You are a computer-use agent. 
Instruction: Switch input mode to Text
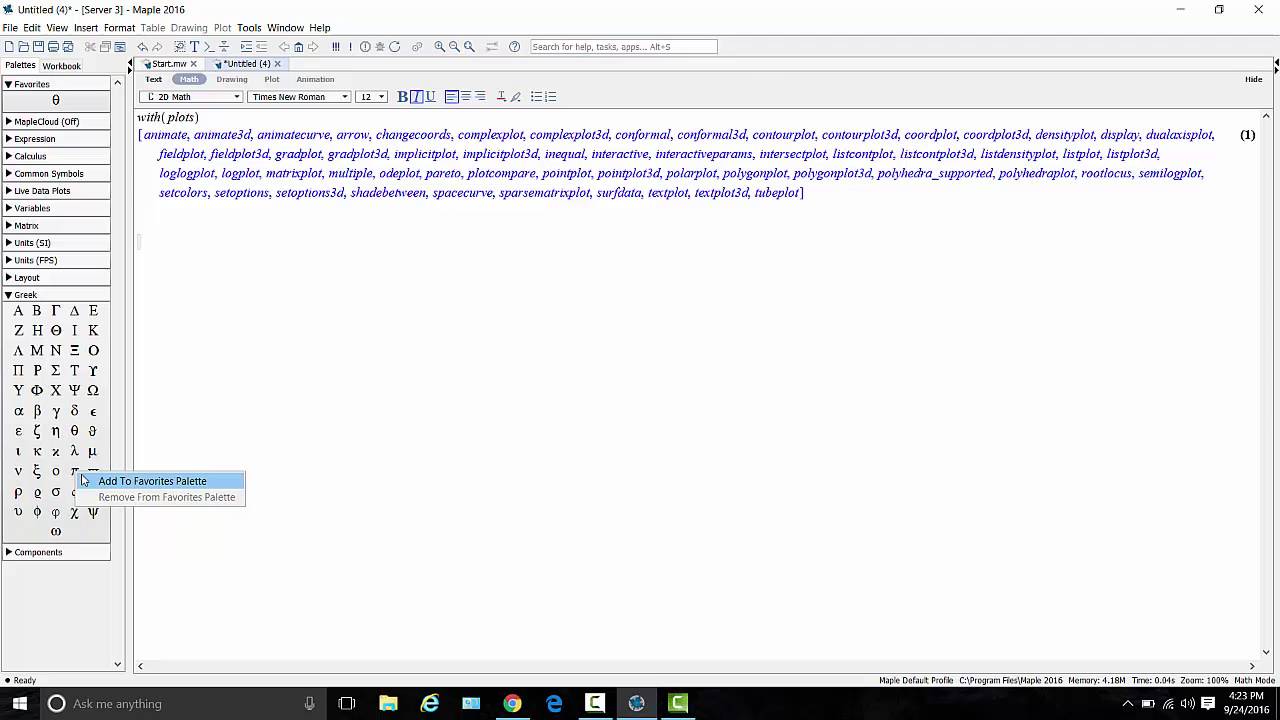point(153,79)
